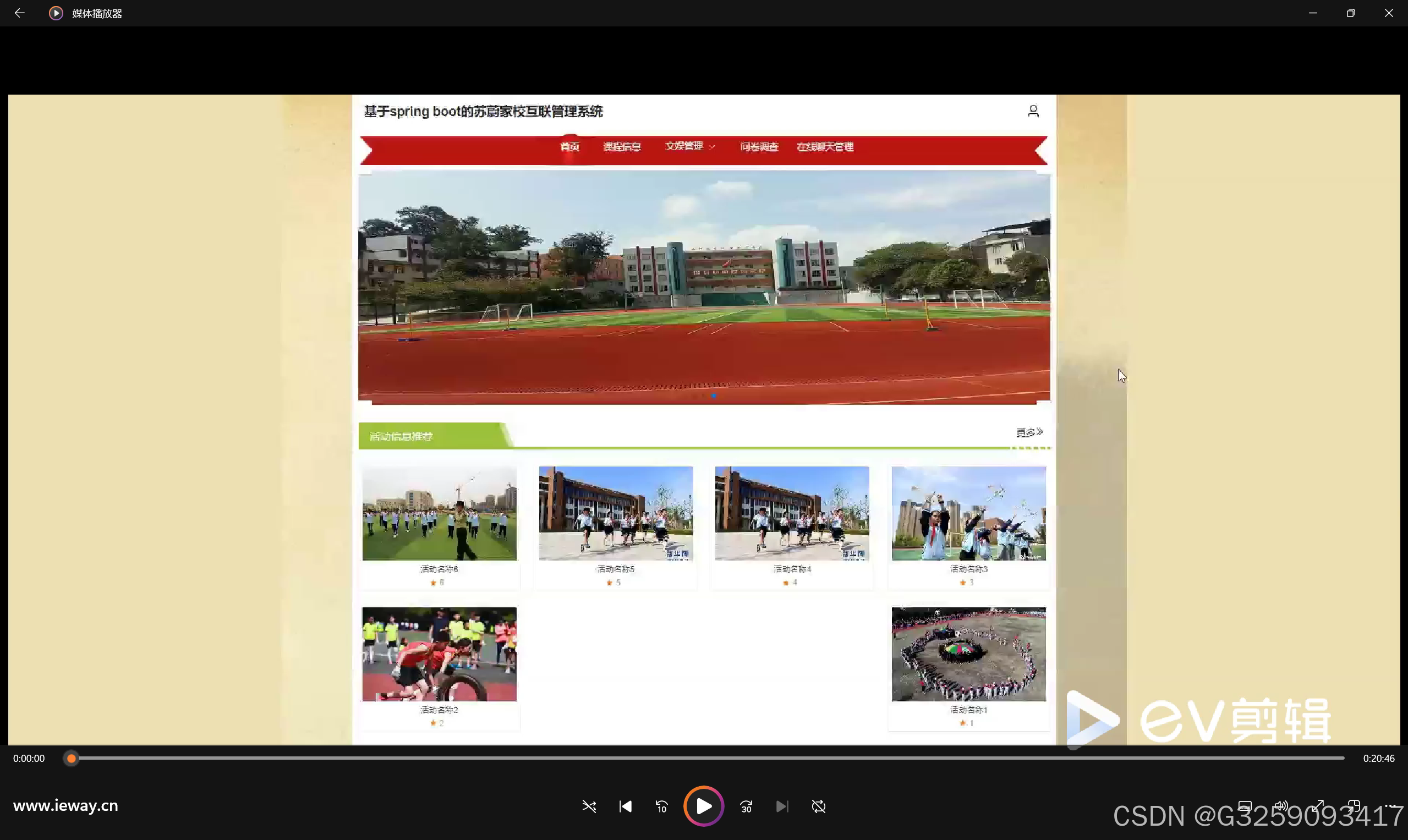Click the user profile icon in the header
Screen dimensions: 1408x840
(1033, 112)
